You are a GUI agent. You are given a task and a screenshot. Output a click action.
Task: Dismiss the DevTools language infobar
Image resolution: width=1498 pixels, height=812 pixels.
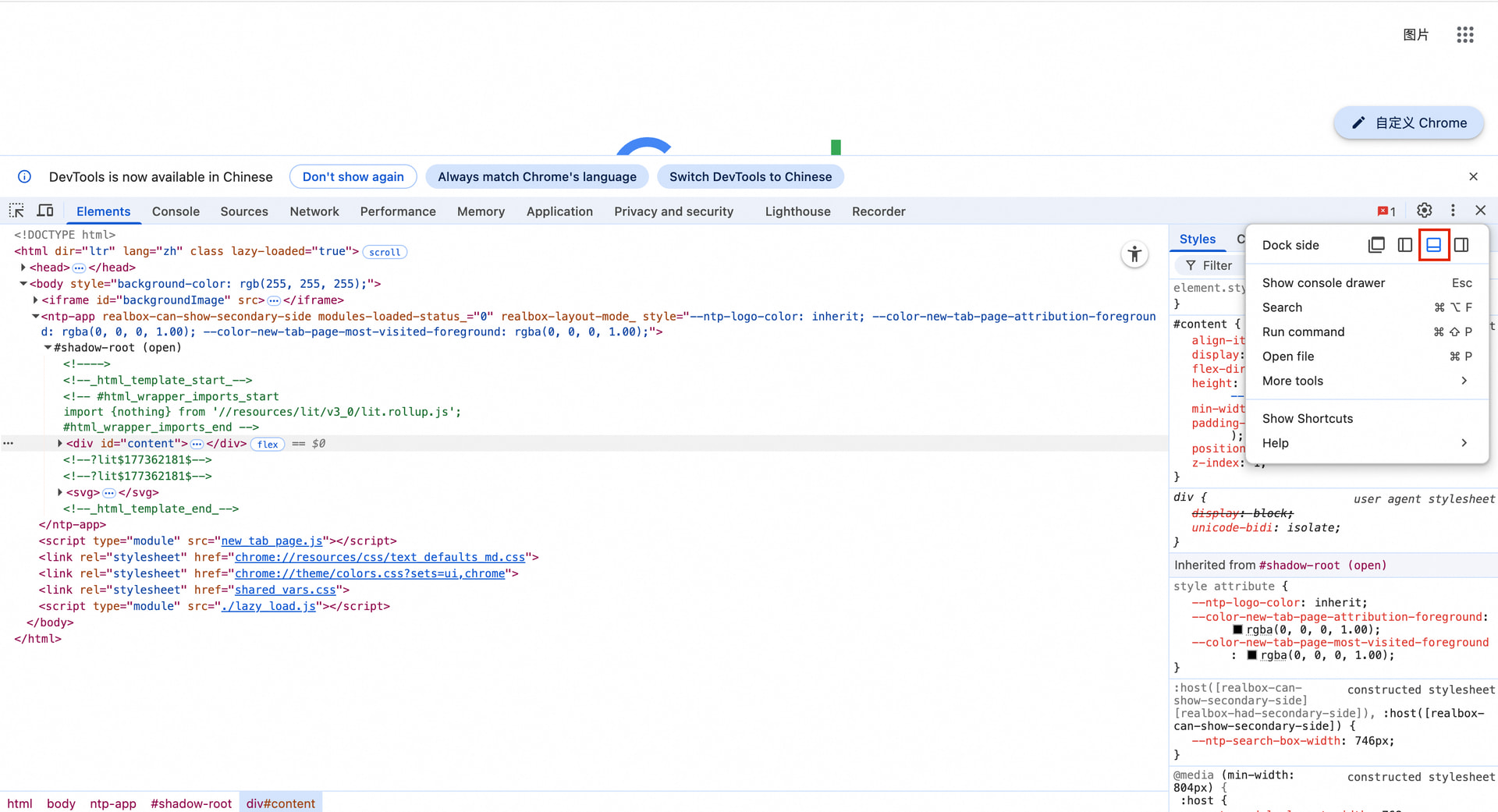[x=1473, y=177]
